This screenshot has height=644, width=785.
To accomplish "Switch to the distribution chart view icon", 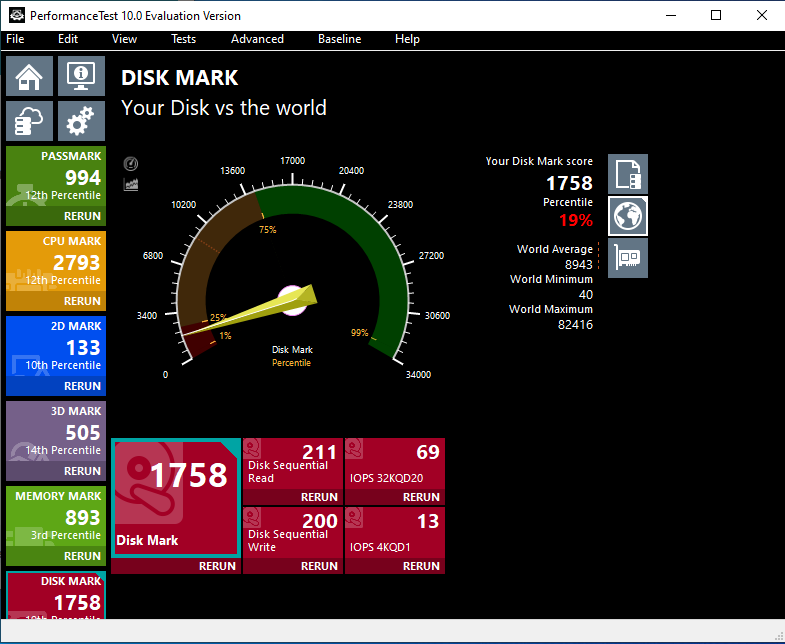I will (x=131, y=184).
